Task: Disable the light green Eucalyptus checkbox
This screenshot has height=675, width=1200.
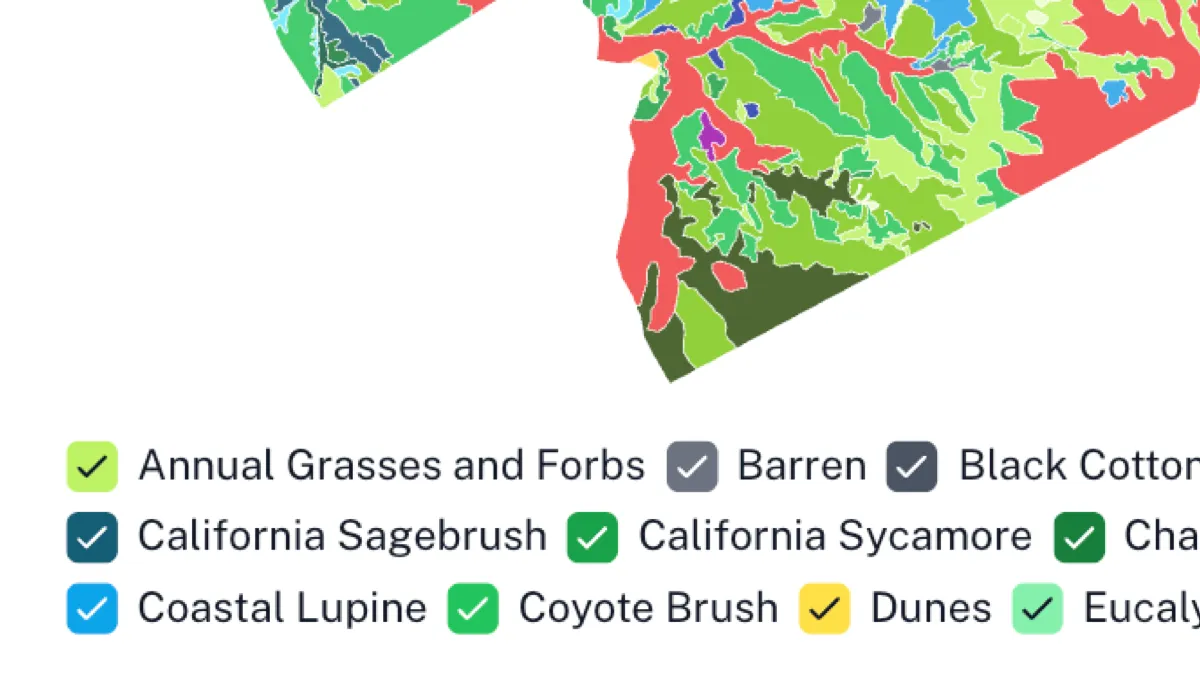Action: (1037, 609)
